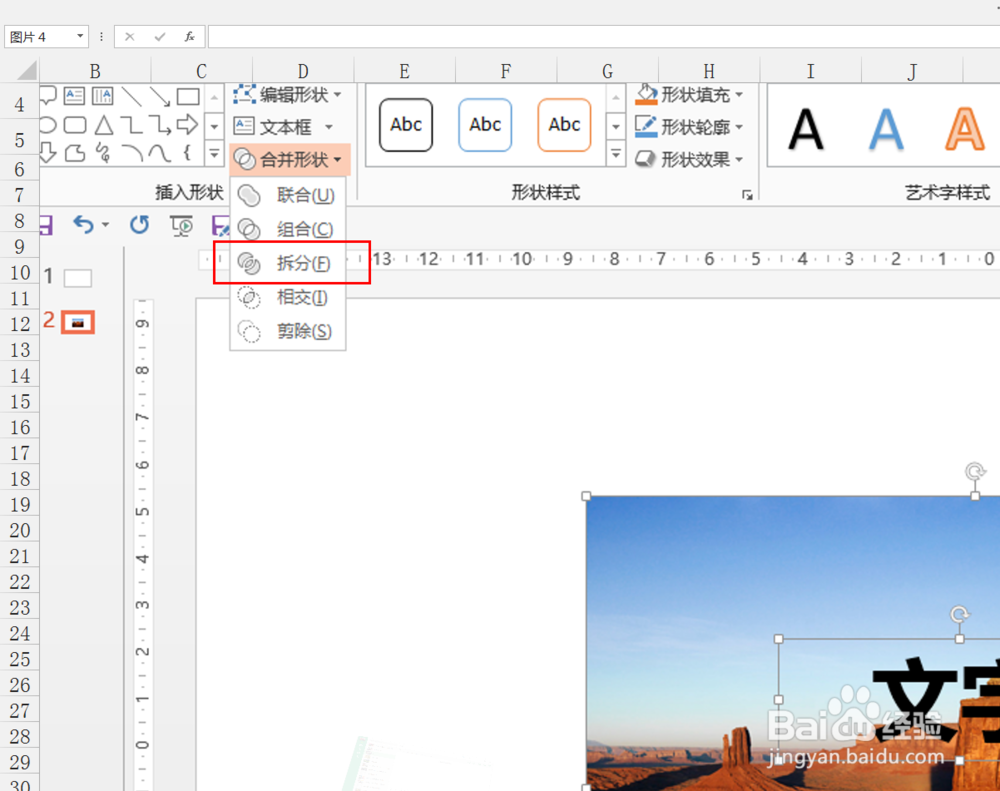Viewport: 1000px width, 791px height.
Task: Apply the blue WordArt A style
Action: [x=886, y=129]
